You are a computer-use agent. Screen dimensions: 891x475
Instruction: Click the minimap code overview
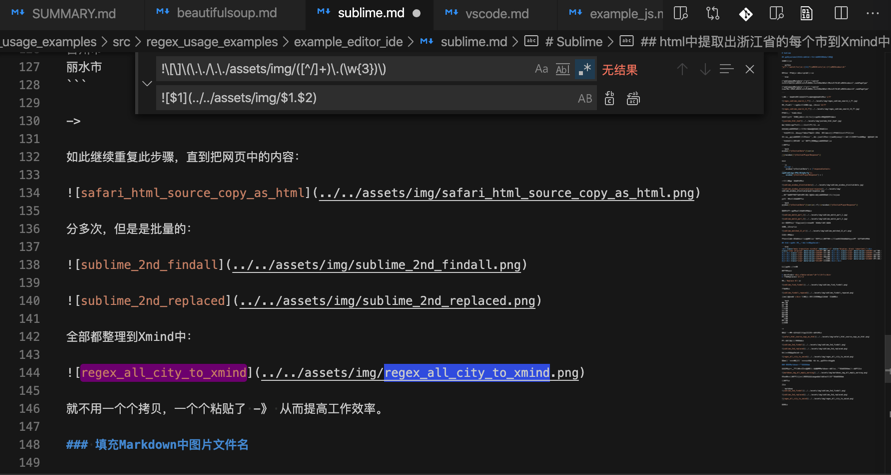click(831, 227)
